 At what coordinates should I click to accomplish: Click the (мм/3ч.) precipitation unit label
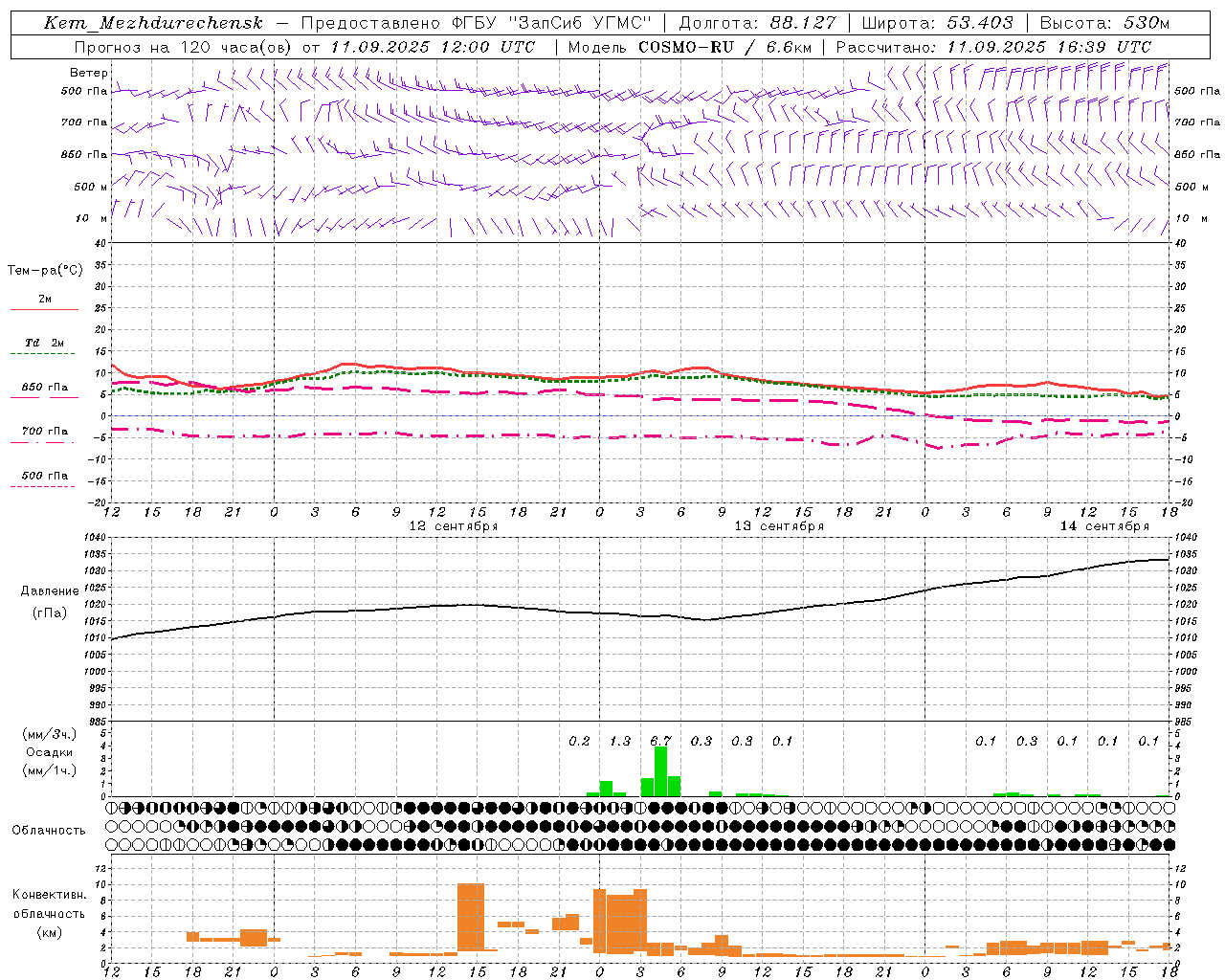pyautogui.click(x=50, y=735)
